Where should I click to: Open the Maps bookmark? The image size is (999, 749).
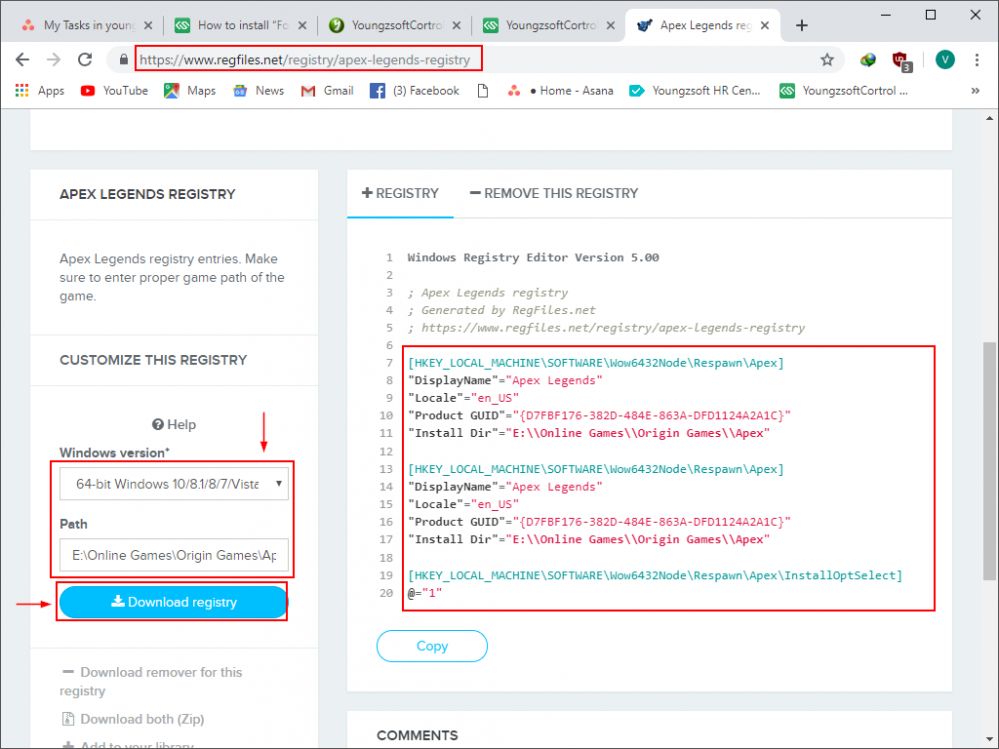click(190, 90)
